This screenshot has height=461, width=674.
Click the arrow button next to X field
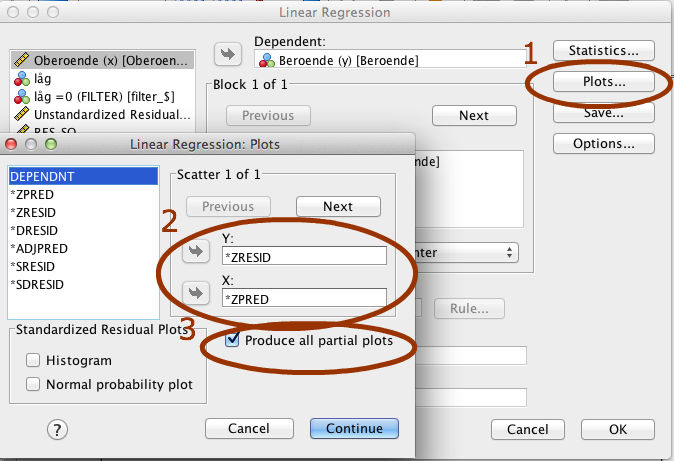pyautogui.click(x=195, y=294)
